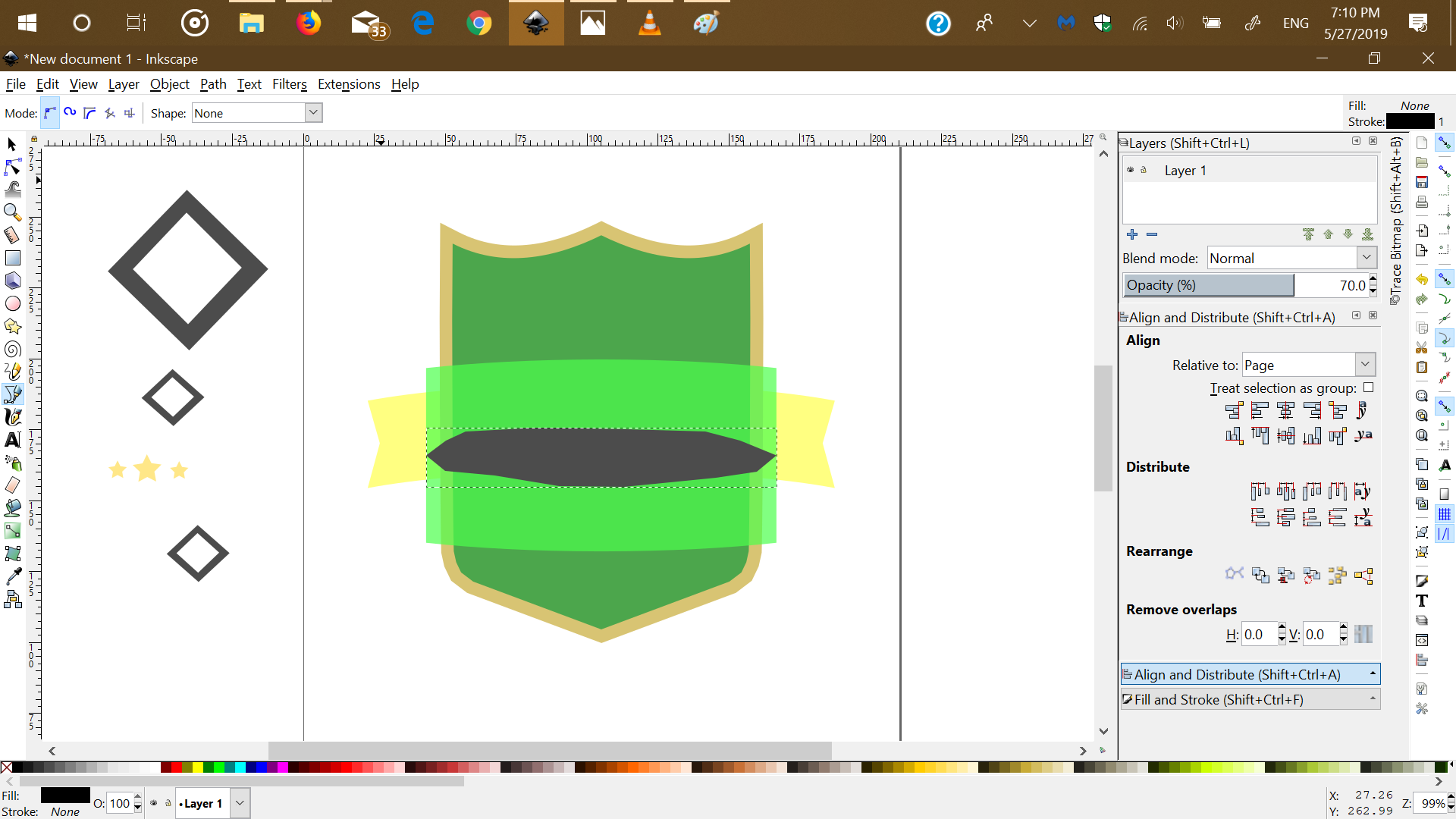Pick the Rectangle tool
This screenshot has width=1456, height=819.
coord(12,258)
